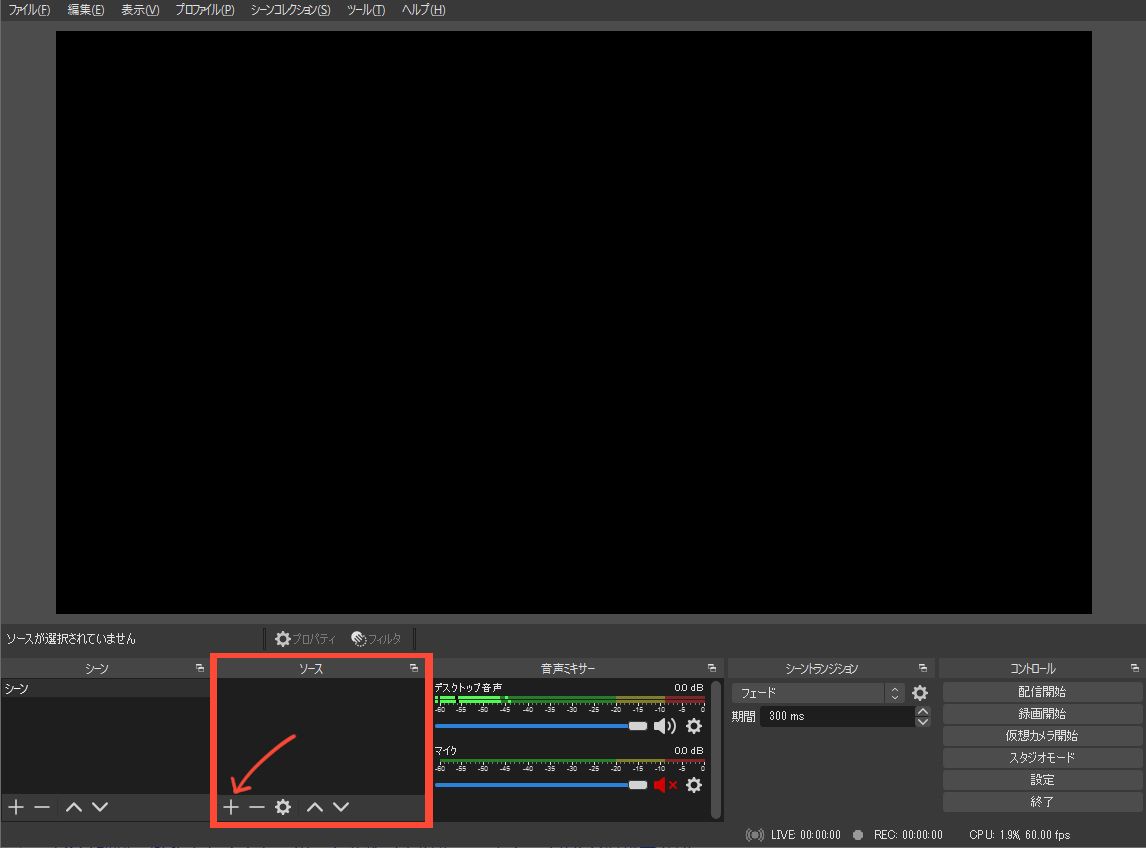Mute the desktop audio speaker

(664, 726)
